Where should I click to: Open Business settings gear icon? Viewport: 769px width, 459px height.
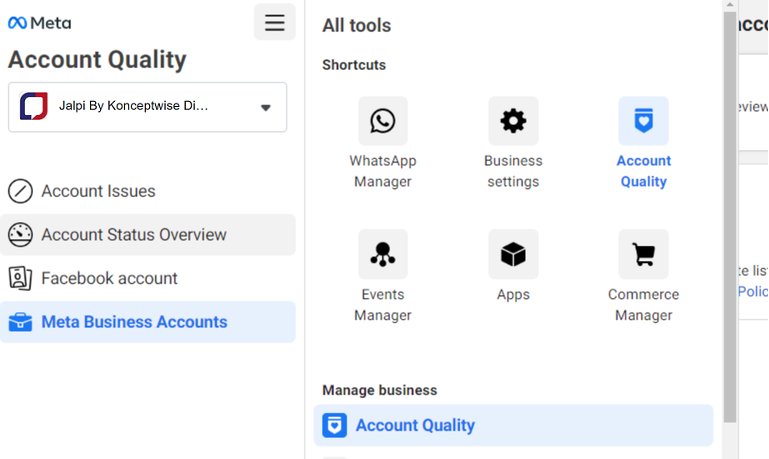(x=513, y=121)
